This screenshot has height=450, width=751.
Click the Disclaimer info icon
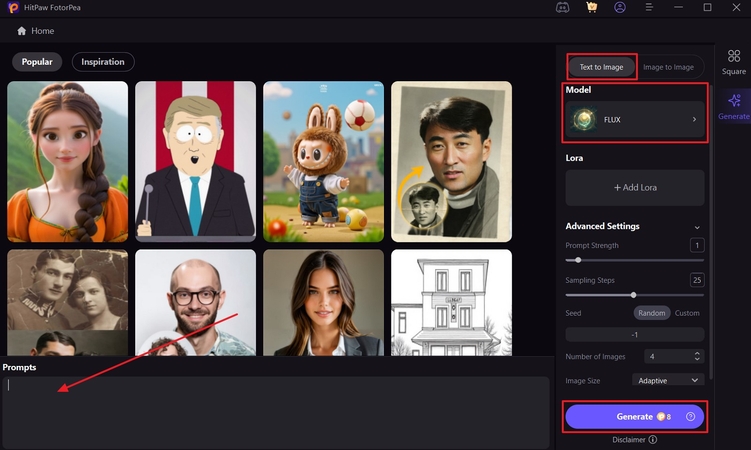pyautogui.click(x=653, y=439)
